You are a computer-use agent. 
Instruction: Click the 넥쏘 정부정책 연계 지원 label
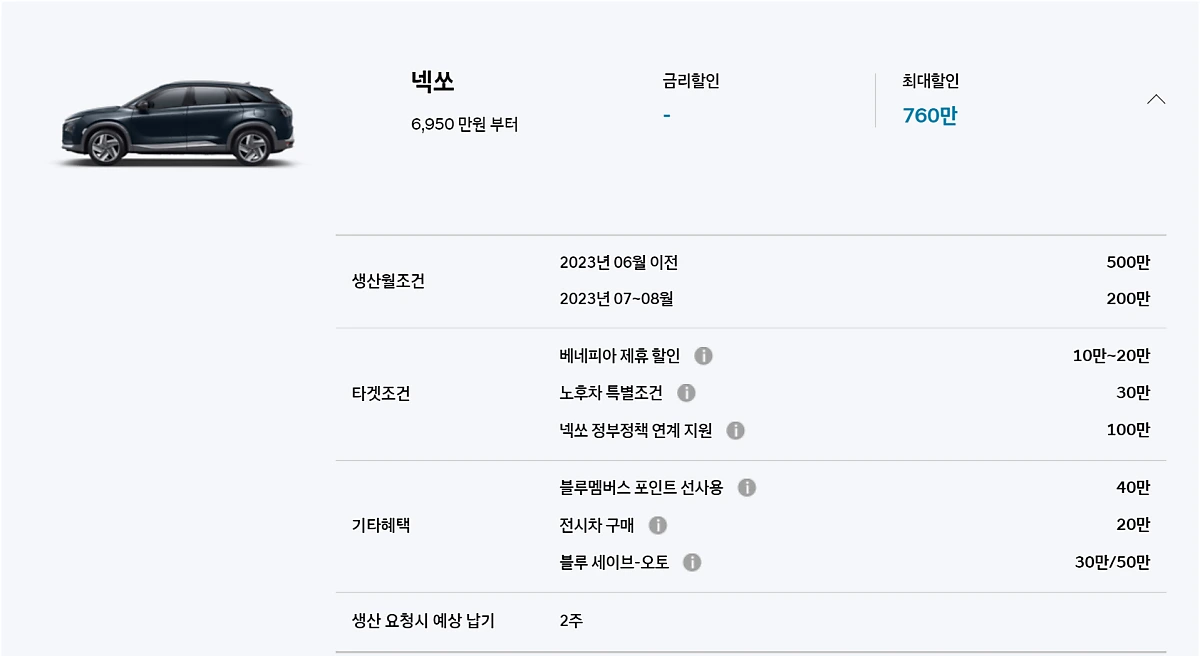[x=636, y=431]
